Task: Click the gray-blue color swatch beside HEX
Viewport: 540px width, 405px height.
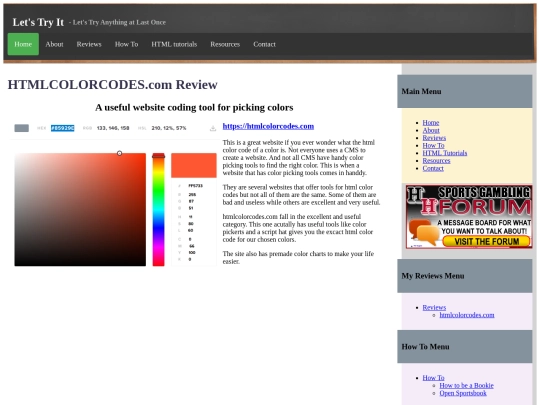Action: (21, 128)
